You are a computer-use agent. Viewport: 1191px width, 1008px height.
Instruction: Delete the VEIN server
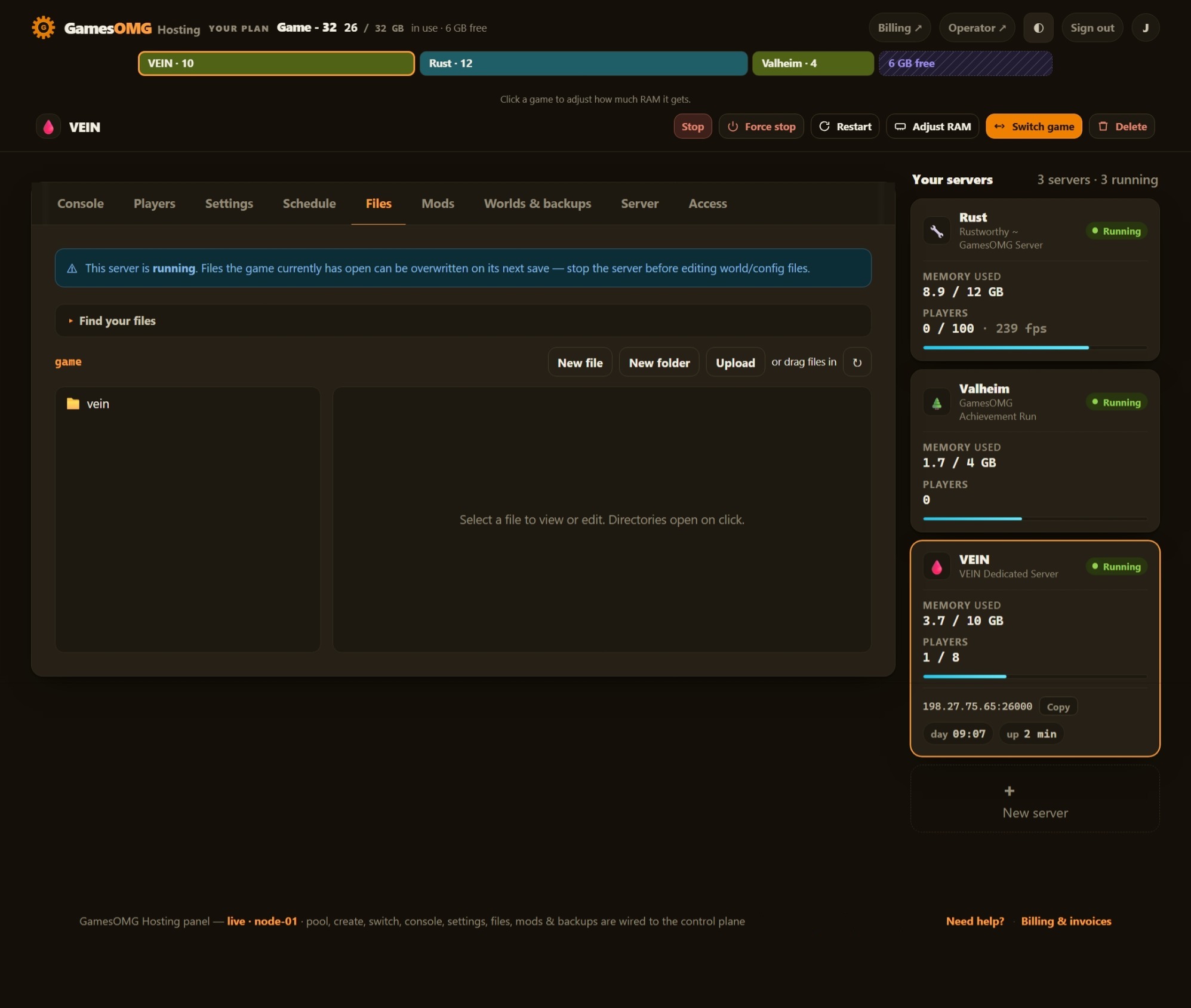point(1122,127)
